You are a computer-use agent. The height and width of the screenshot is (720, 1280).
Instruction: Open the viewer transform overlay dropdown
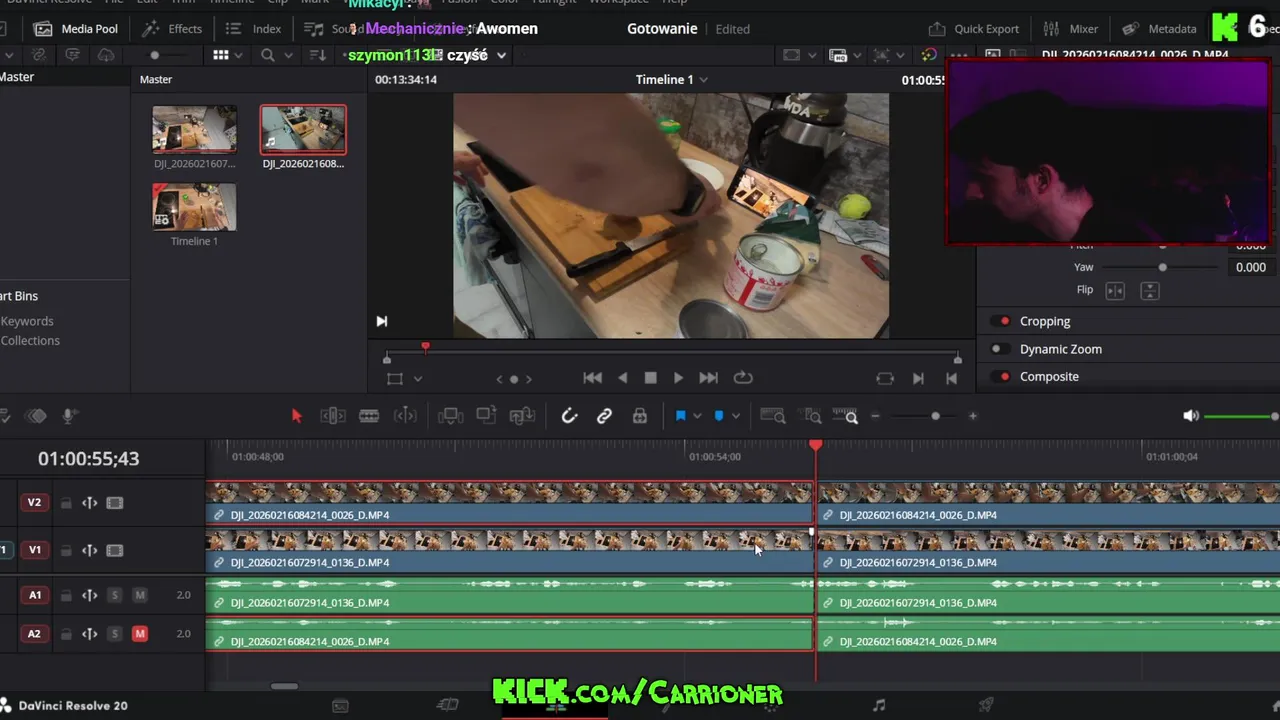pos(418,379)
